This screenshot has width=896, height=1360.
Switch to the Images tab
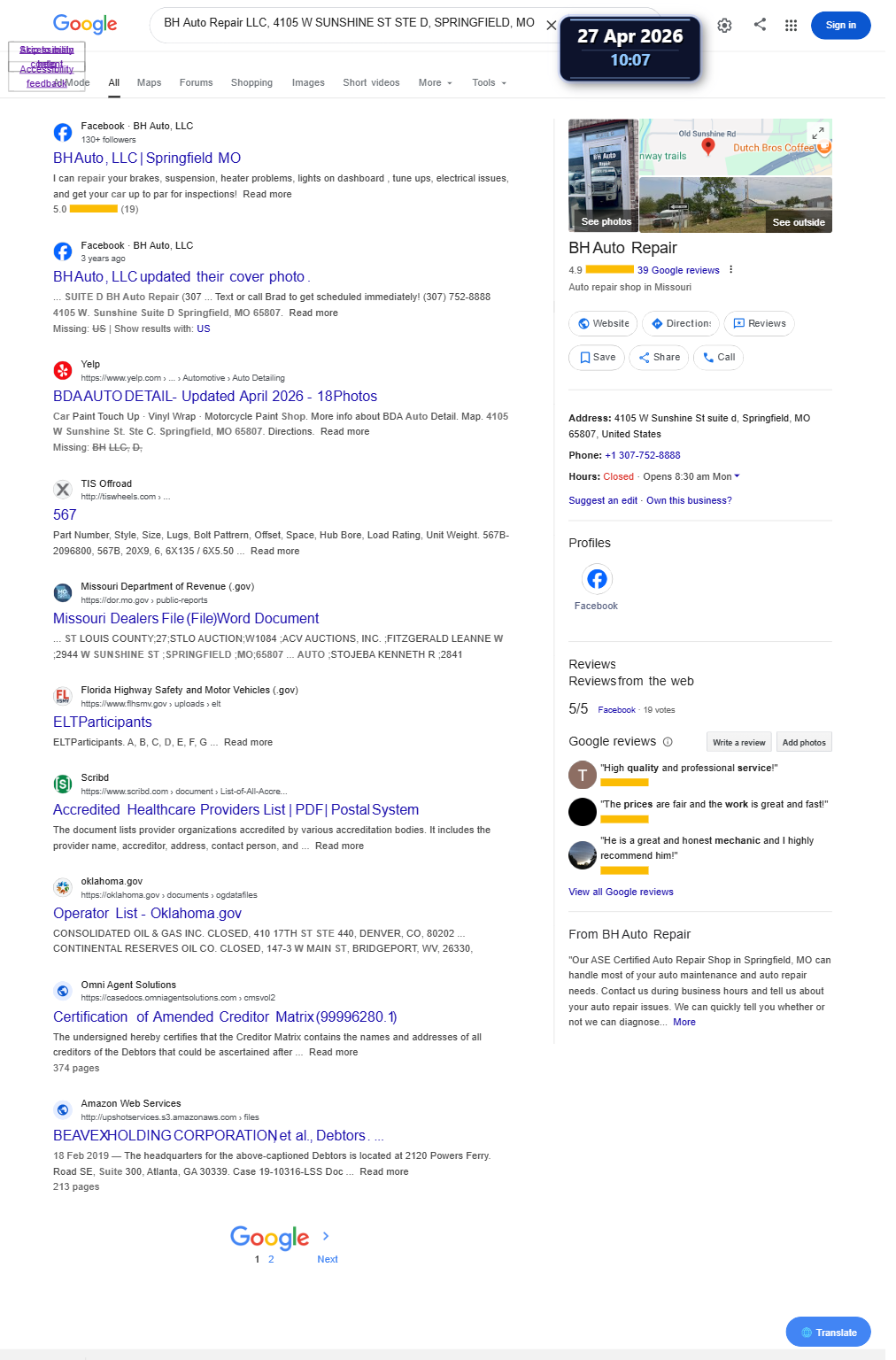pos(308,82)
